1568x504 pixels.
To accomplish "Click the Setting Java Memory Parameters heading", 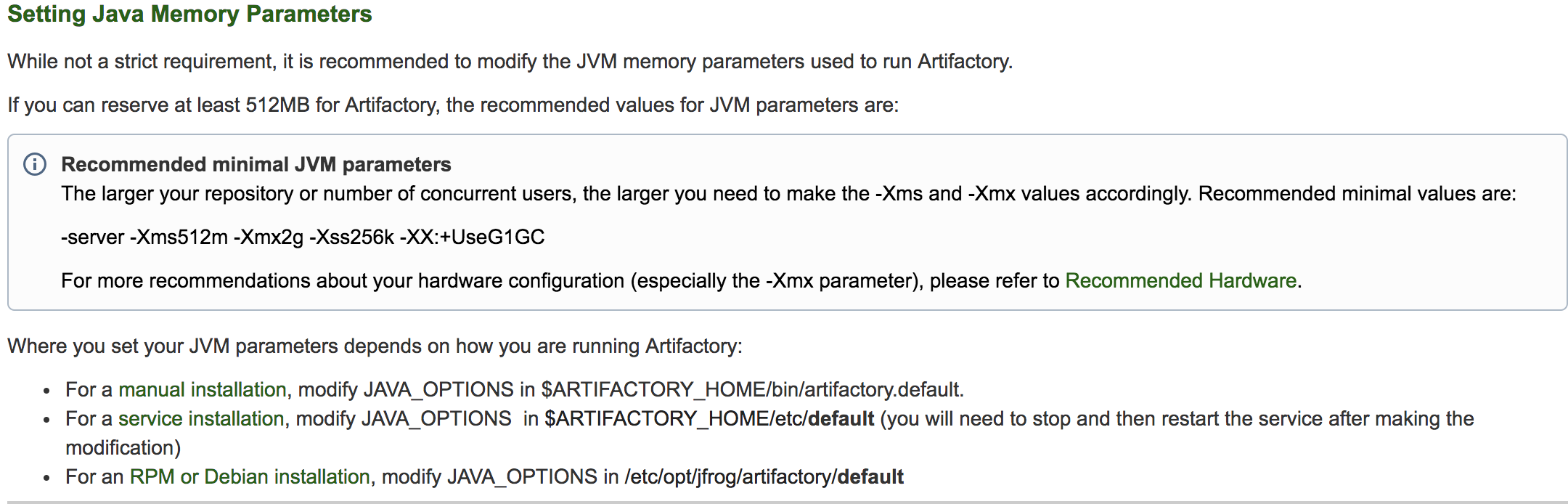I will (x=189, y=15).
